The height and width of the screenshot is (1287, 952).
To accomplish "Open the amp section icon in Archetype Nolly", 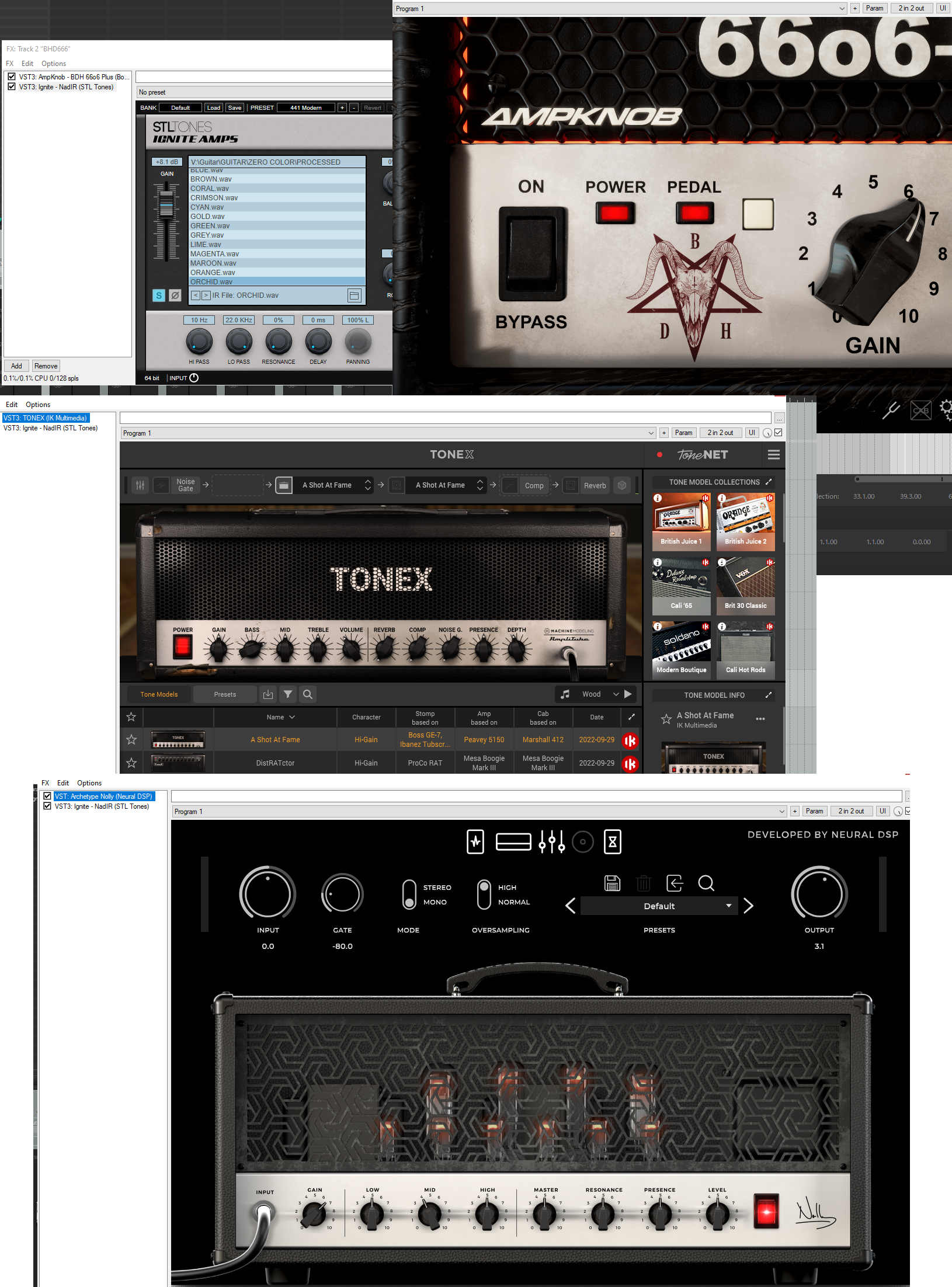I will point(513,842).
